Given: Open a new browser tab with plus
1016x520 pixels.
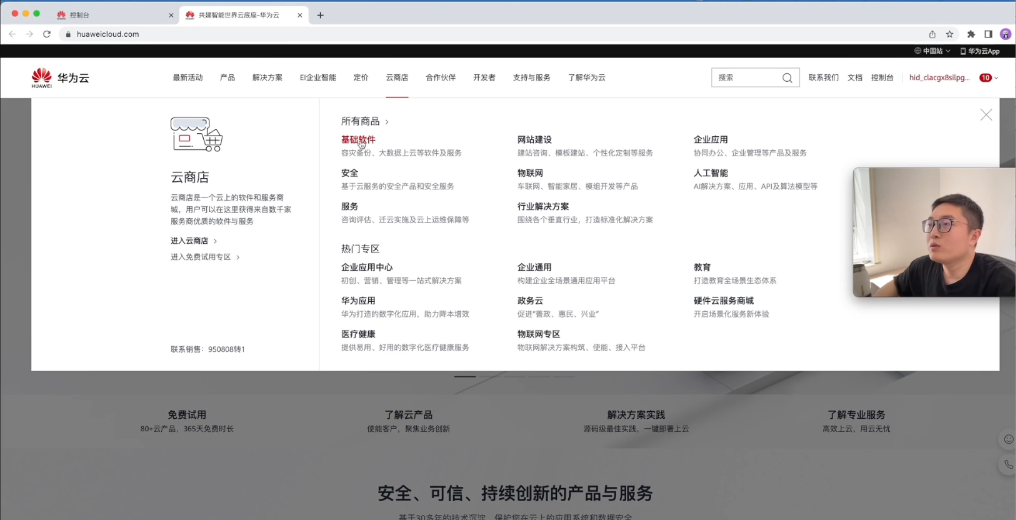Looking at the screenshot, I should click(x=320, y=15).
